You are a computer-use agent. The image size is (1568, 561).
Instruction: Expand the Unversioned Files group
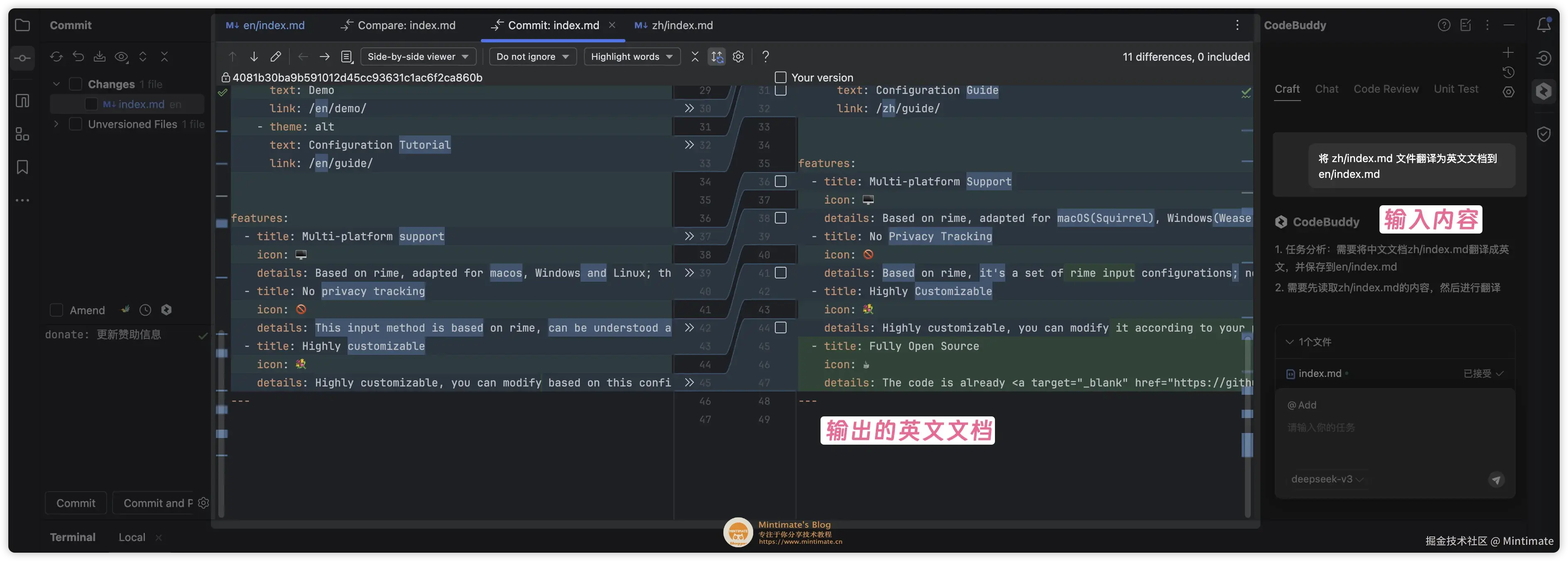pos(55,124)
